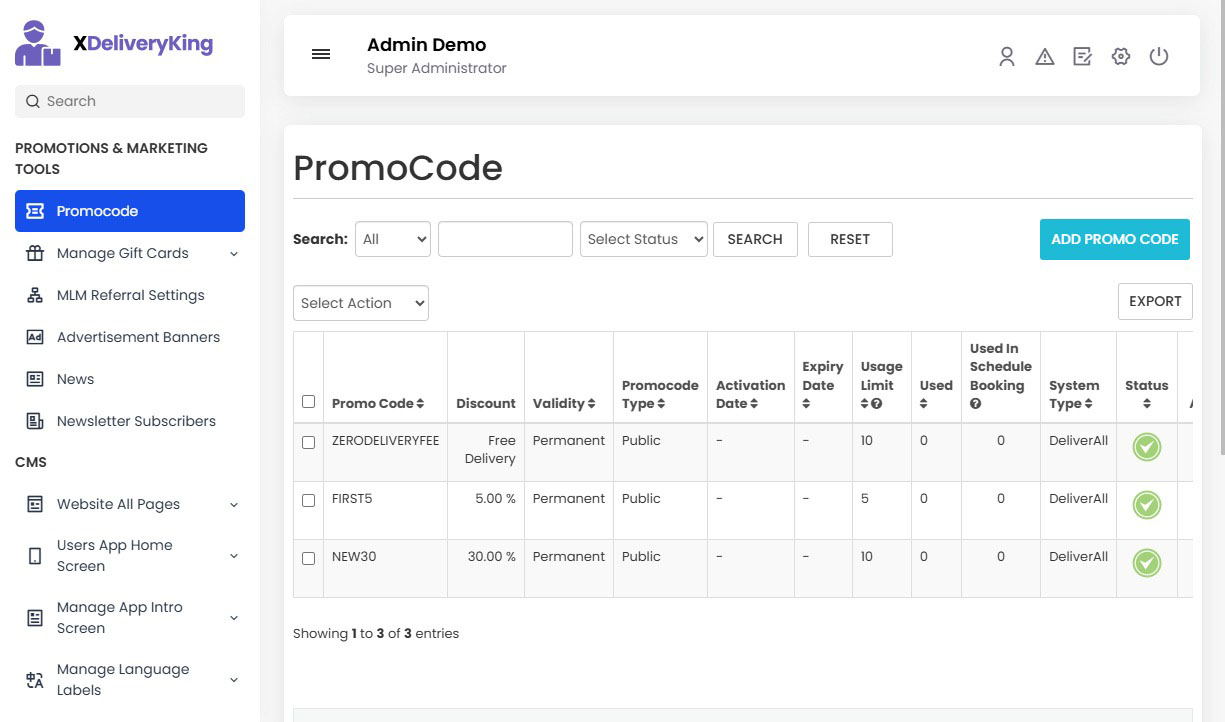This screenshot has width=1225, height=722.
Task: Log out using the power icon
Action: click(x=1158, y=57)
